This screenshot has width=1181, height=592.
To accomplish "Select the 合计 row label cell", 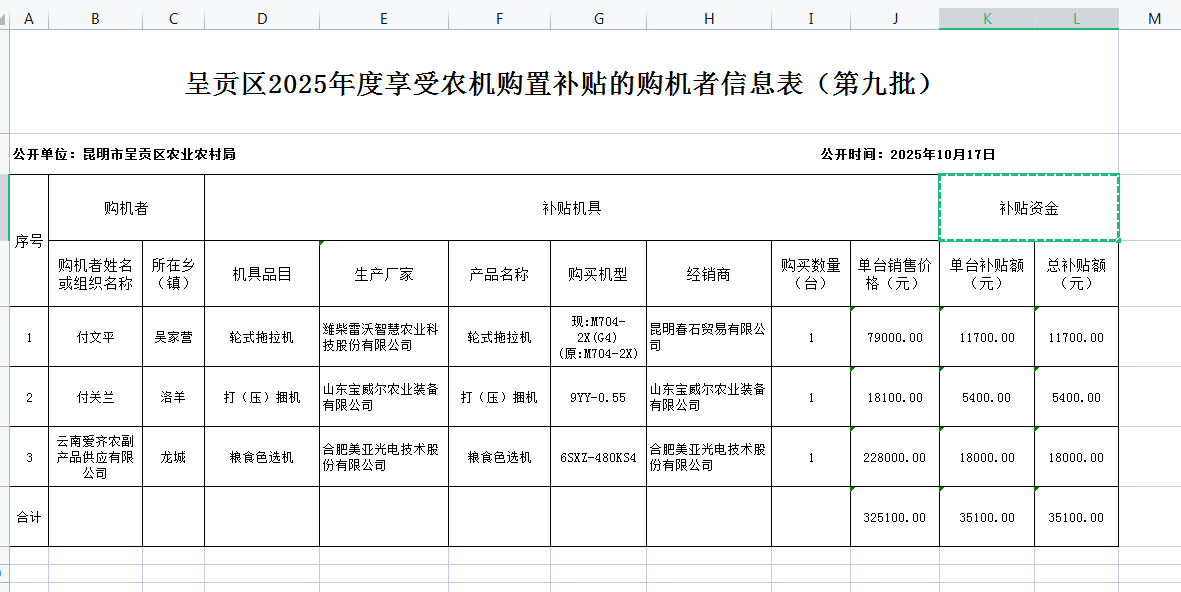I will coord(28,517).
